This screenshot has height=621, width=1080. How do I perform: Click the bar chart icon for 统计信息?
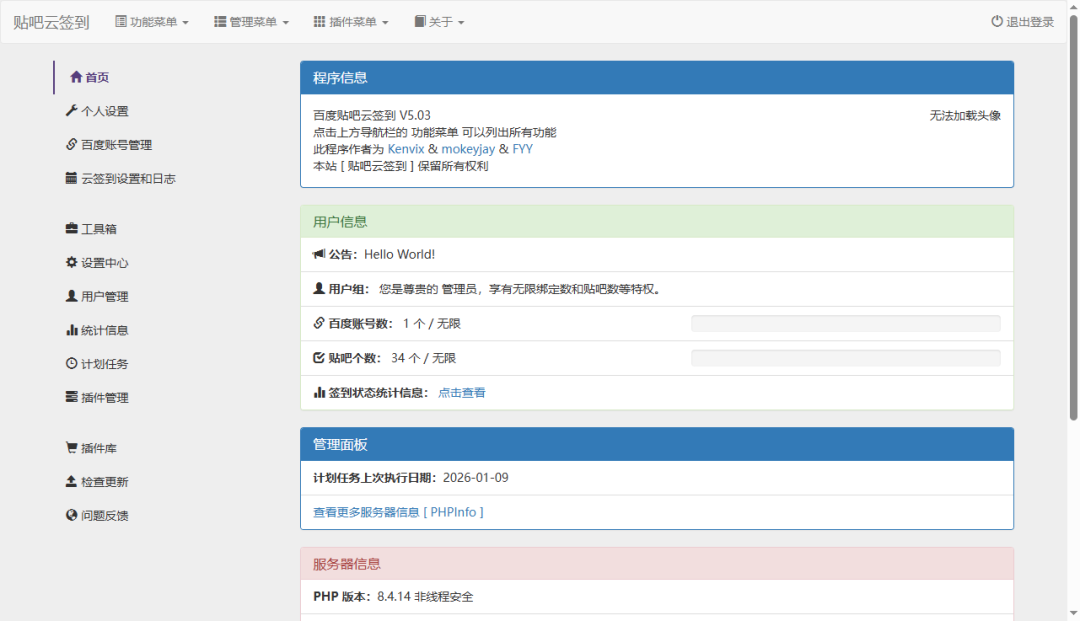click(x=71, y=330)
